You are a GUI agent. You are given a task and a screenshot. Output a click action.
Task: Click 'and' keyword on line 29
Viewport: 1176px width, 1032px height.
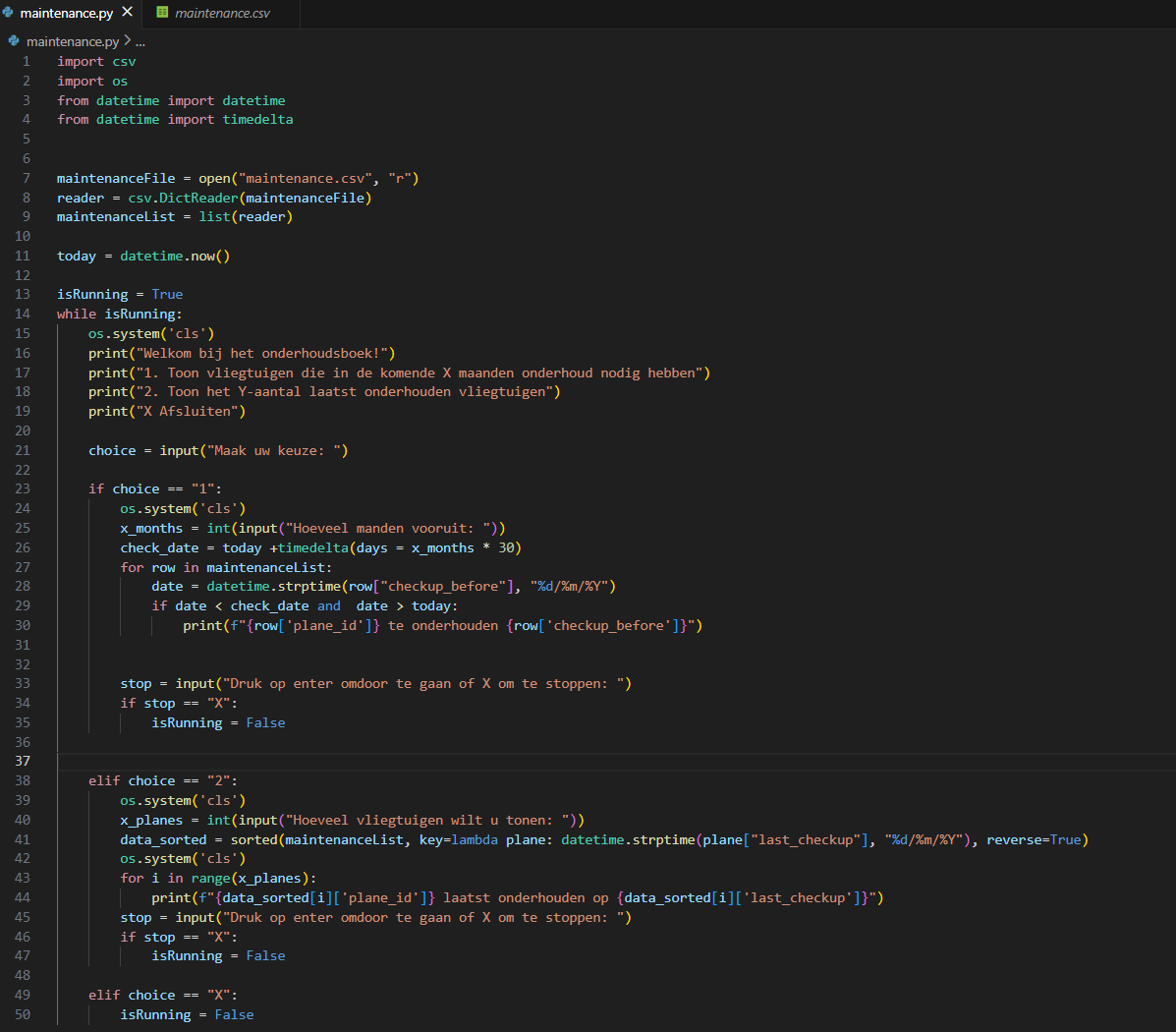pos(328,605)
